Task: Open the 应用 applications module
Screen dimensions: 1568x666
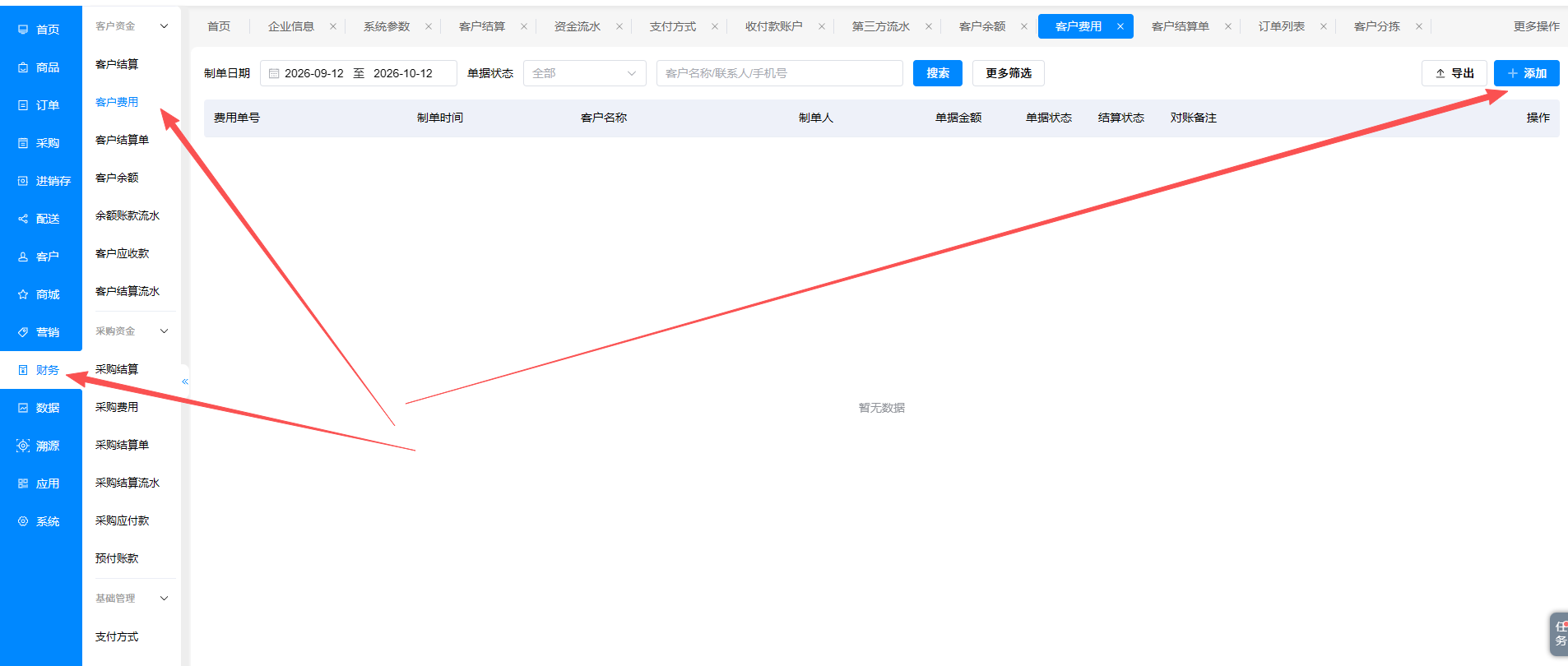Action: tap(39, 483)
